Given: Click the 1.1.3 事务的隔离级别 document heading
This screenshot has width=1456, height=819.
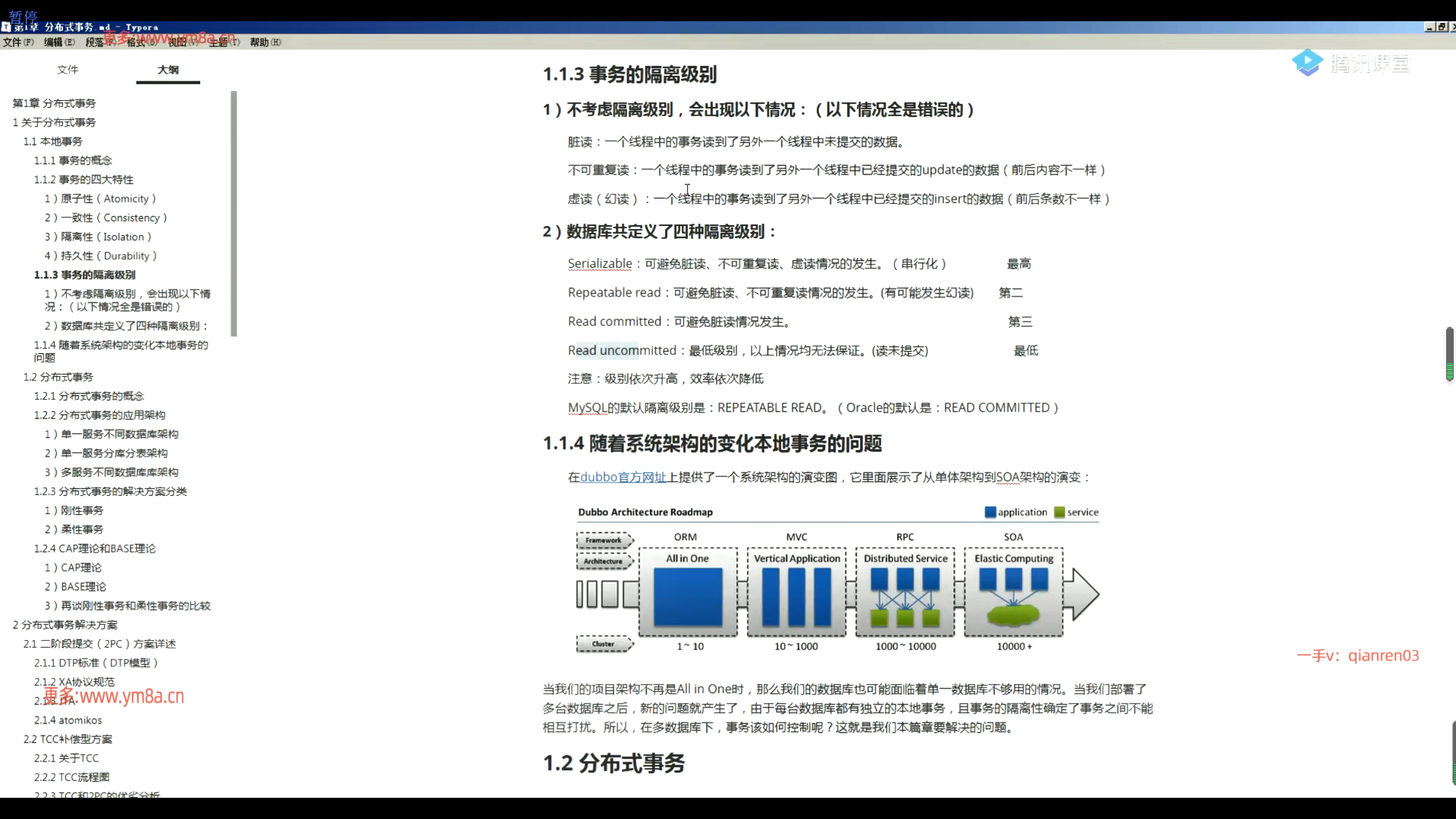Looking at the screenshot, I should pos(629,74).
